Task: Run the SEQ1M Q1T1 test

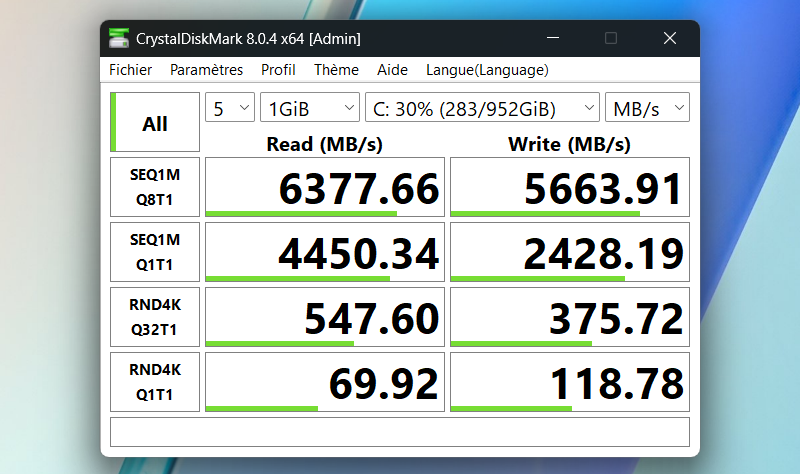Action: [x=155, y=252]
